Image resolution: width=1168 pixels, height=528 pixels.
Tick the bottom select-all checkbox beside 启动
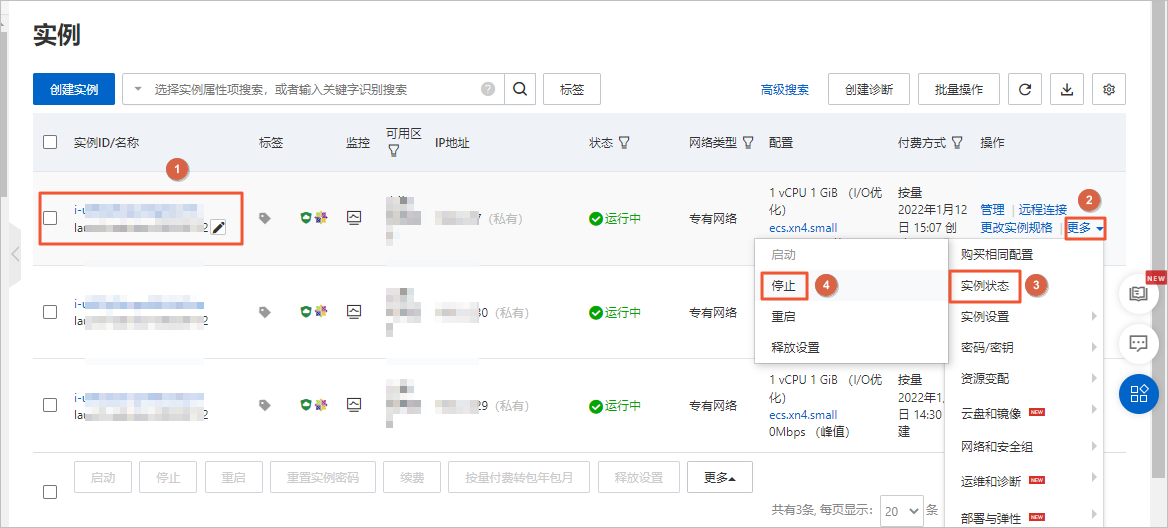[x=50, y=492]
